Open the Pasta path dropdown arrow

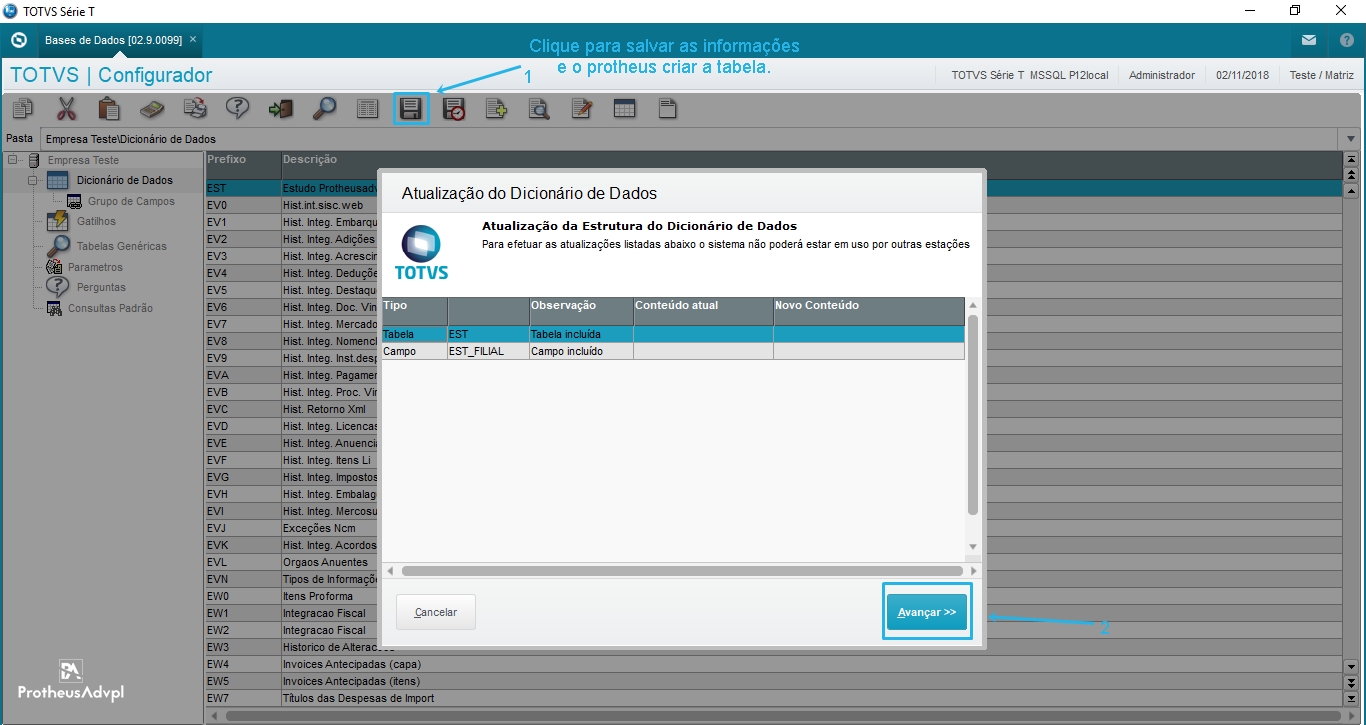1352,139
